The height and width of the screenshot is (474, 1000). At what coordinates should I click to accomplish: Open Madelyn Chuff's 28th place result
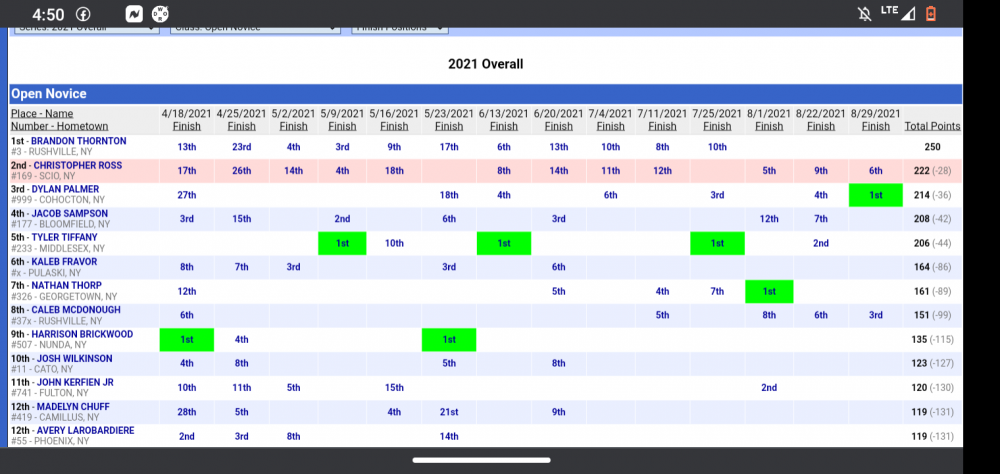pyautogui.click(x=187, y=412)
